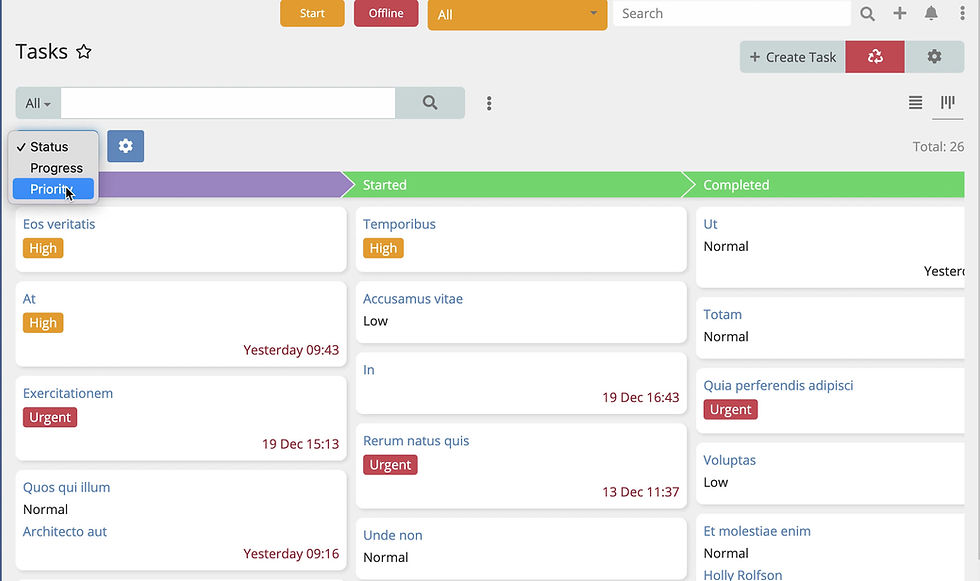Click the Offline button
Viewport: 980px width, 581px height.
pos(386,13)
